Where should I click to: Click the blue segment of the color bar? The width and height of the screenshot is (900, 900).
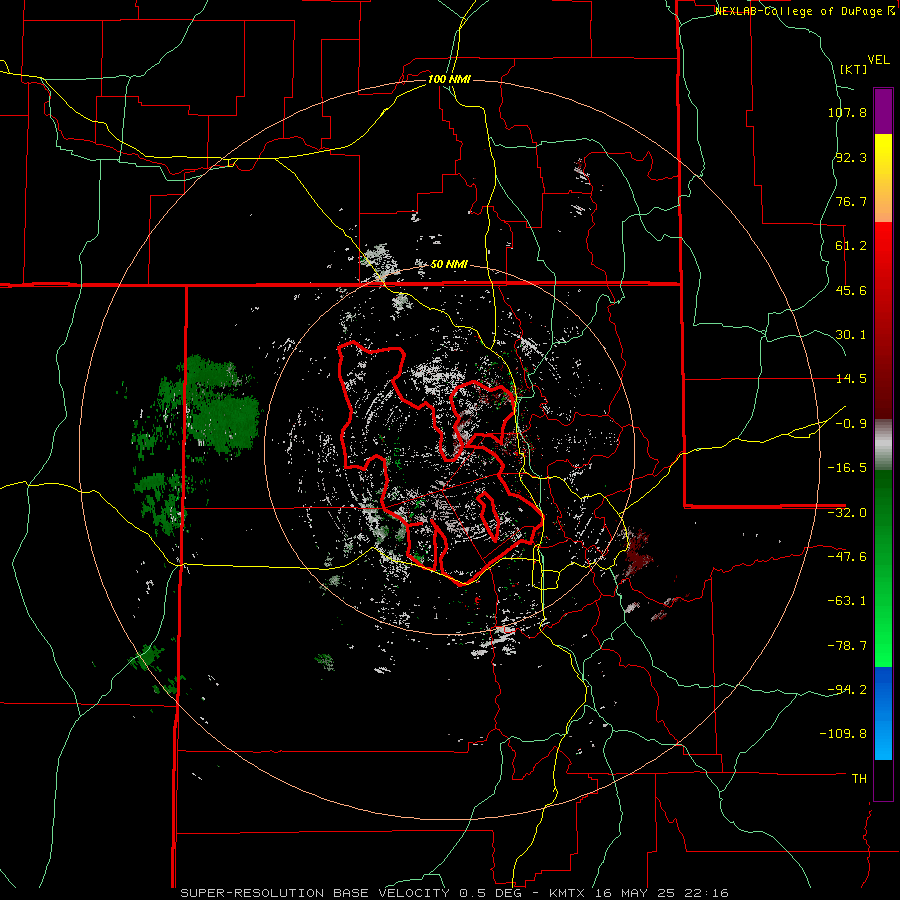[883, 713]
